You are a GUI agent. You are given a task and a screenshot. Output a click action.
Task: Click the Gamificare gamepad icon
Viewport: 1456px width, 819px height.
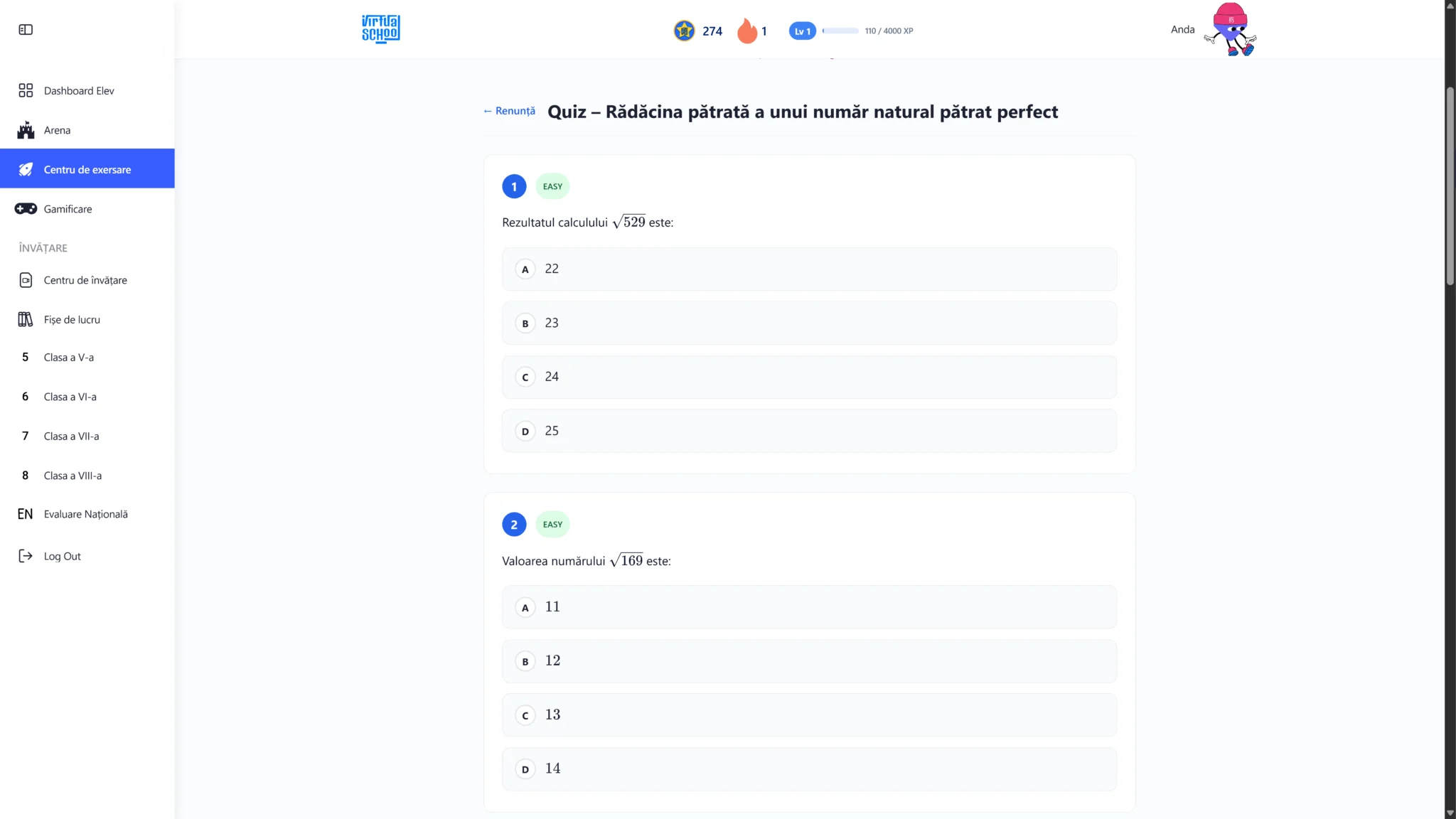tap(26, 208)
